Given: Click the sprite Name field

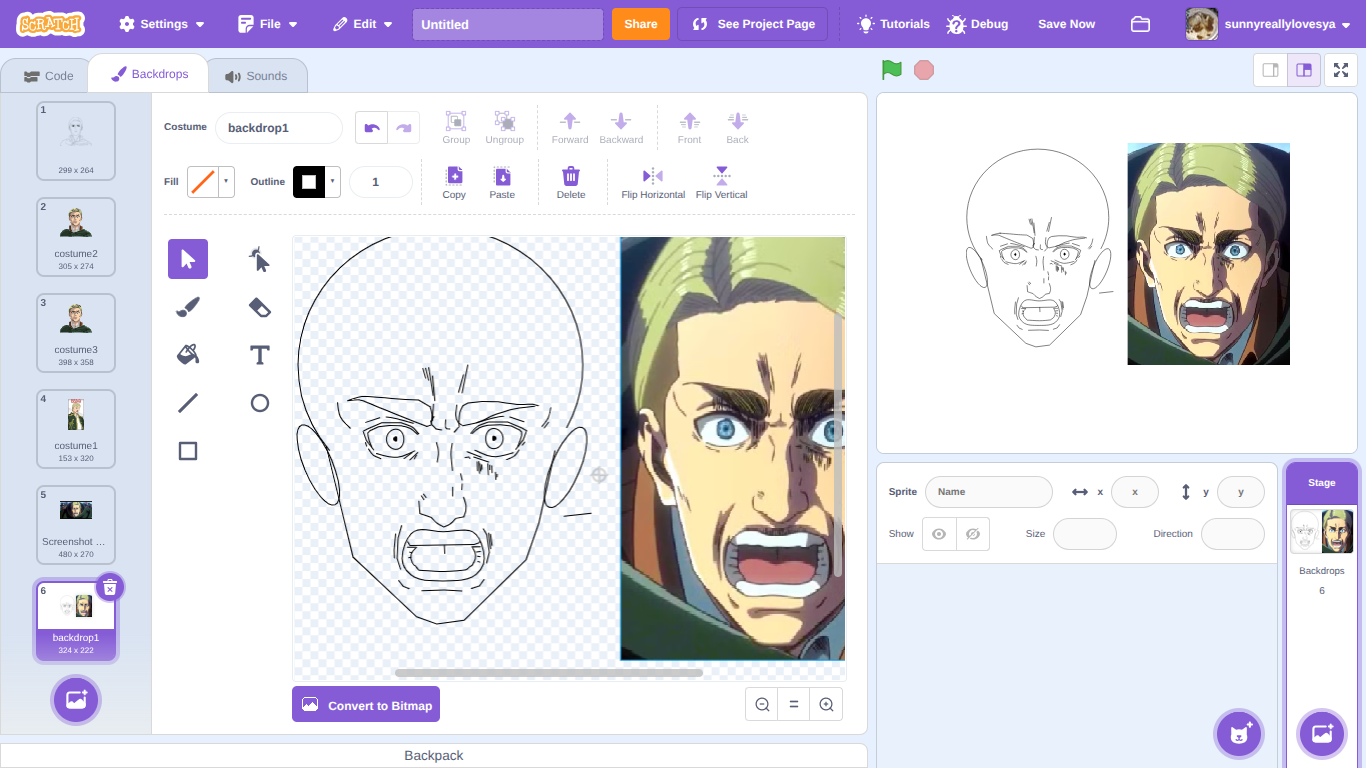Looking at the screenshot, I should pyautogui.click(x=989, y=492).
